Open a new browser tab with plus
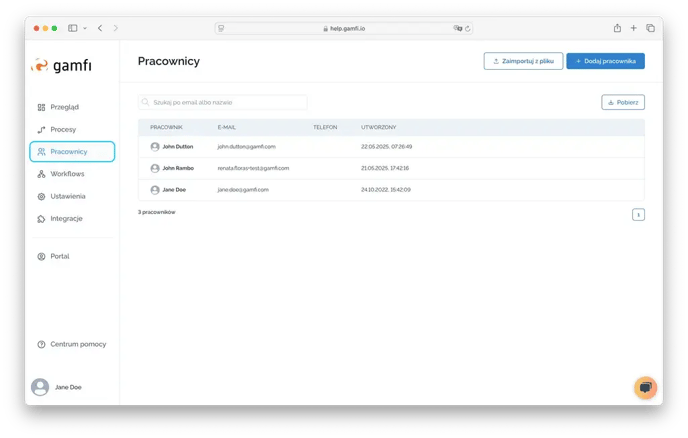This screenshot has width=688, height=438. tap(633, 28)
